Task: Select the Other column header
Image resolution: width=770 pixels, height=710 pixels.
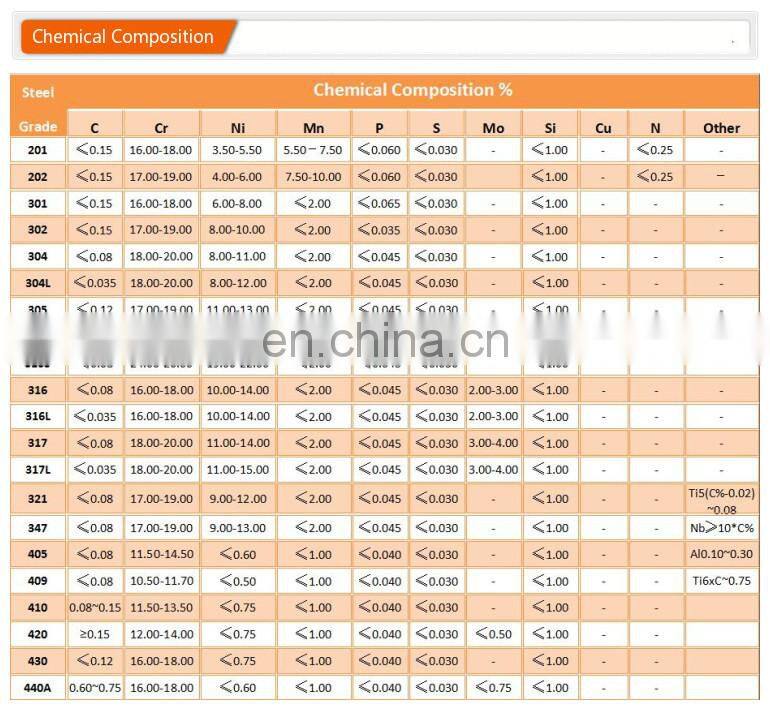Action: (x=721, y=127)
